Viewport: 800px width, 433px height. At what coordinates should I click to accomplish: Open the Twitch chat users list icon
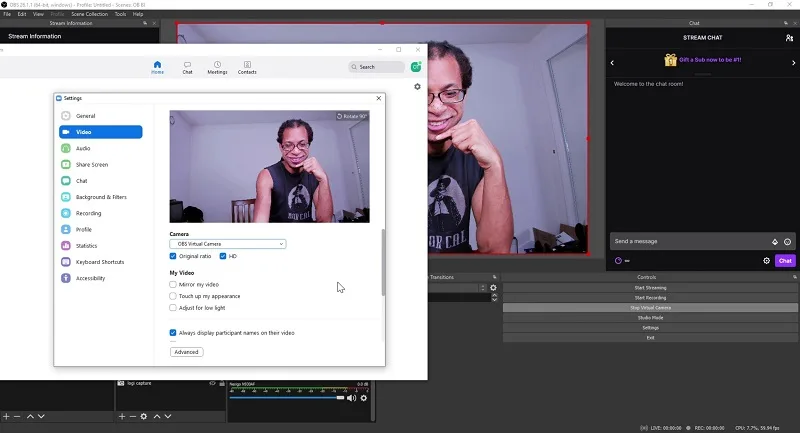click(789, 38)
